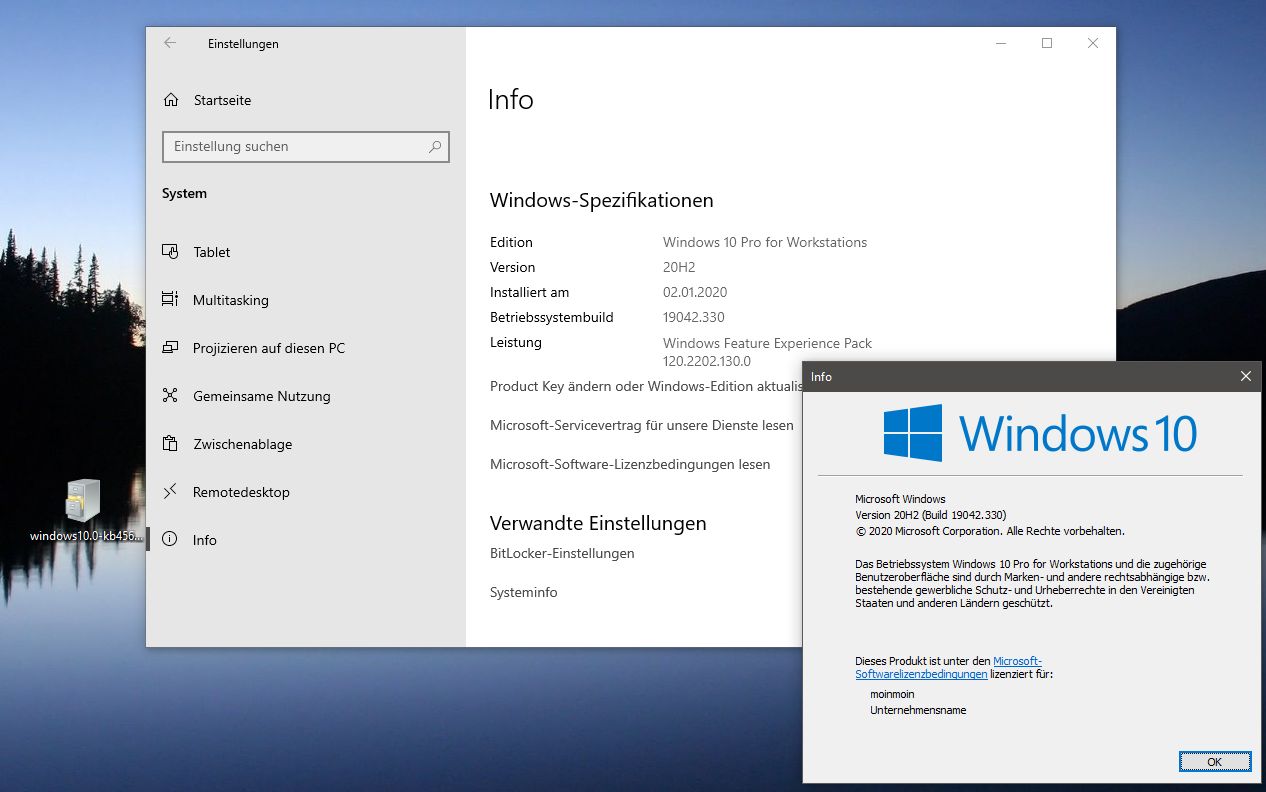Click the Remotedesktop icon
This screenshot has height=792, width=1266.
click(x=170, y=492)
